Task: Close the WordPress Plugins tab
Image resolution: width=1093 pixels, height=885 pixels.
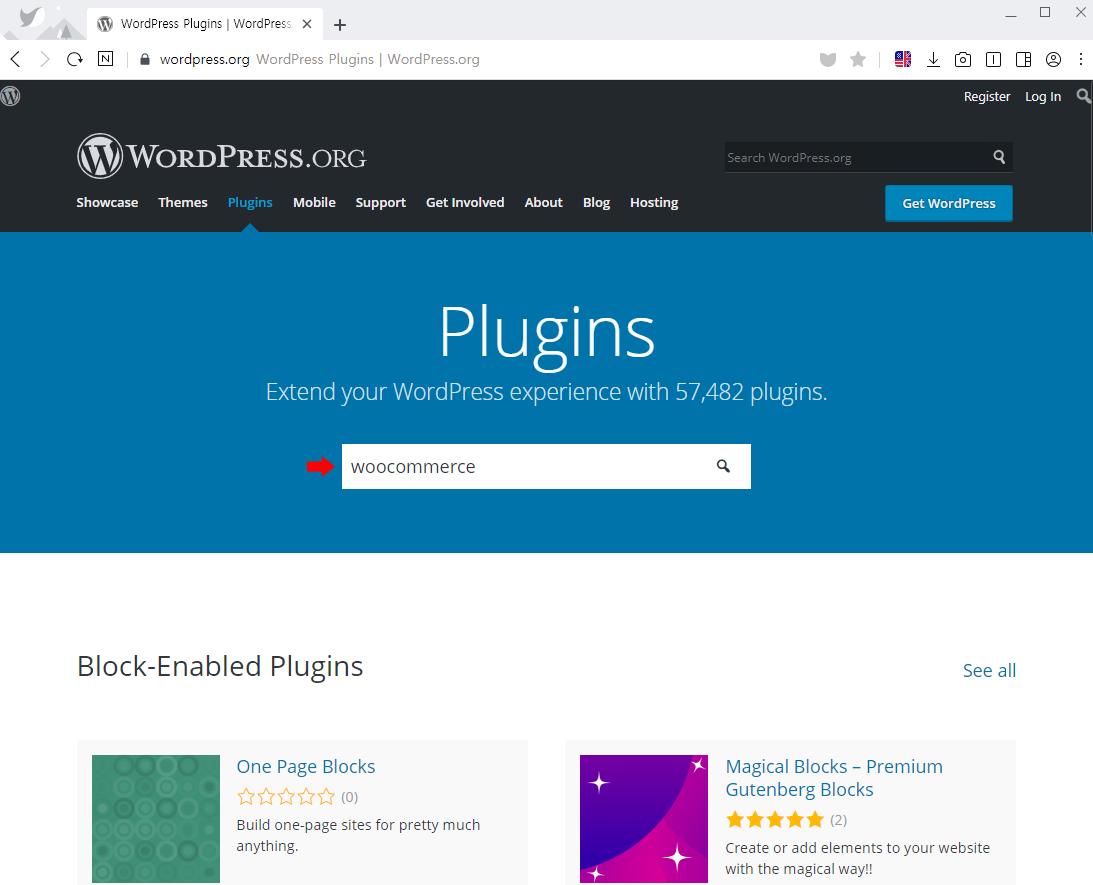Action: (307, 24)
